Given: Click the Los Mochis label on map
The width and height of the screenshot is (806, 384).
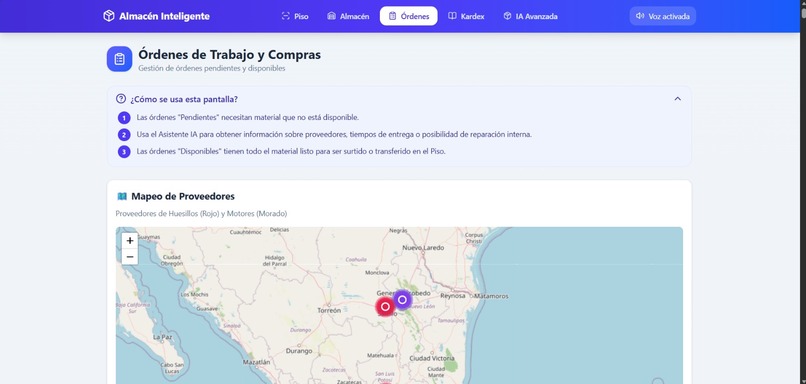Looking at the screenshot, I should click(x=195, y=295).
